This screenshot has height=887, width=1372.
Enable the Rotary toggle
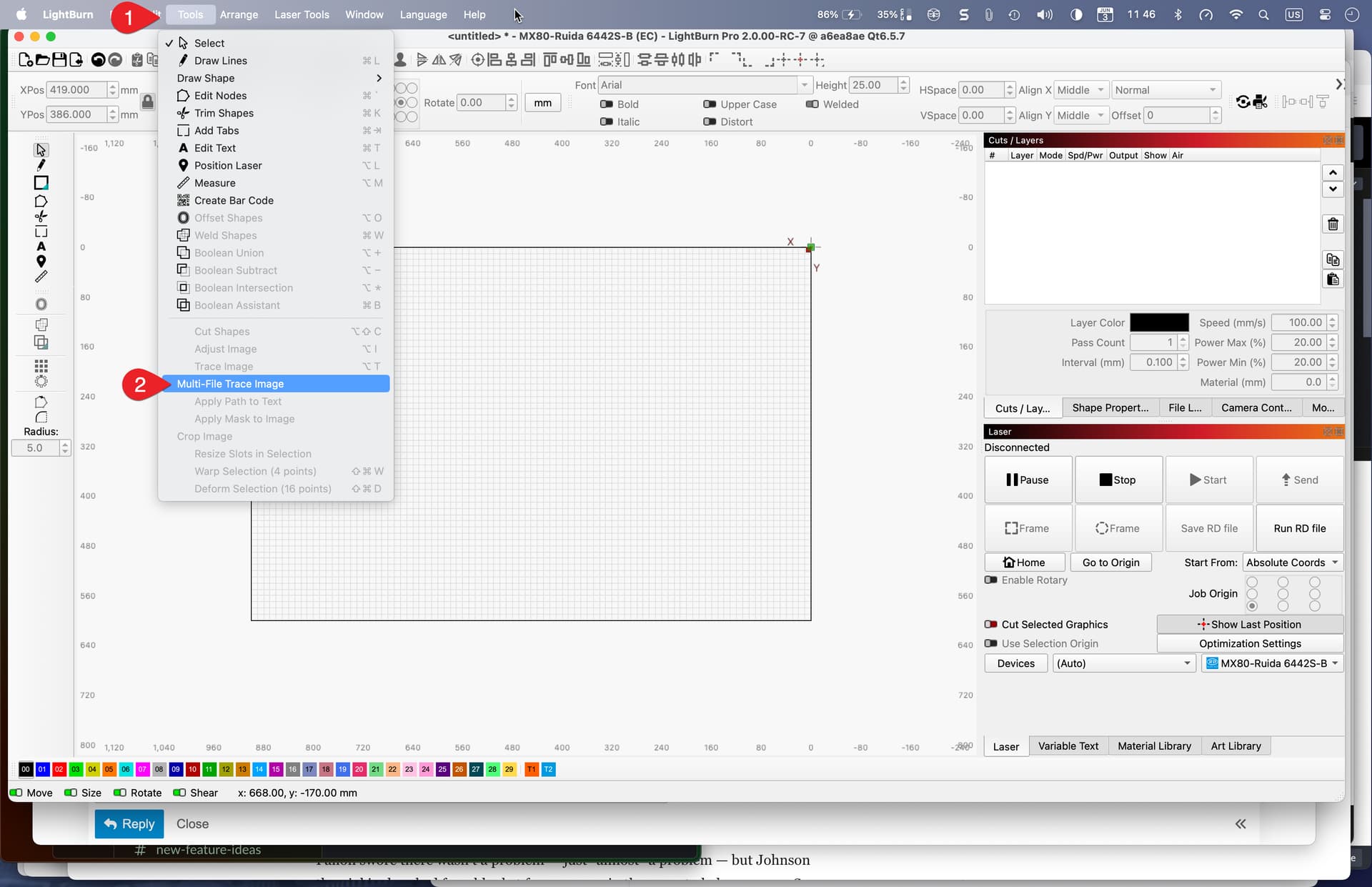[991, 580]
